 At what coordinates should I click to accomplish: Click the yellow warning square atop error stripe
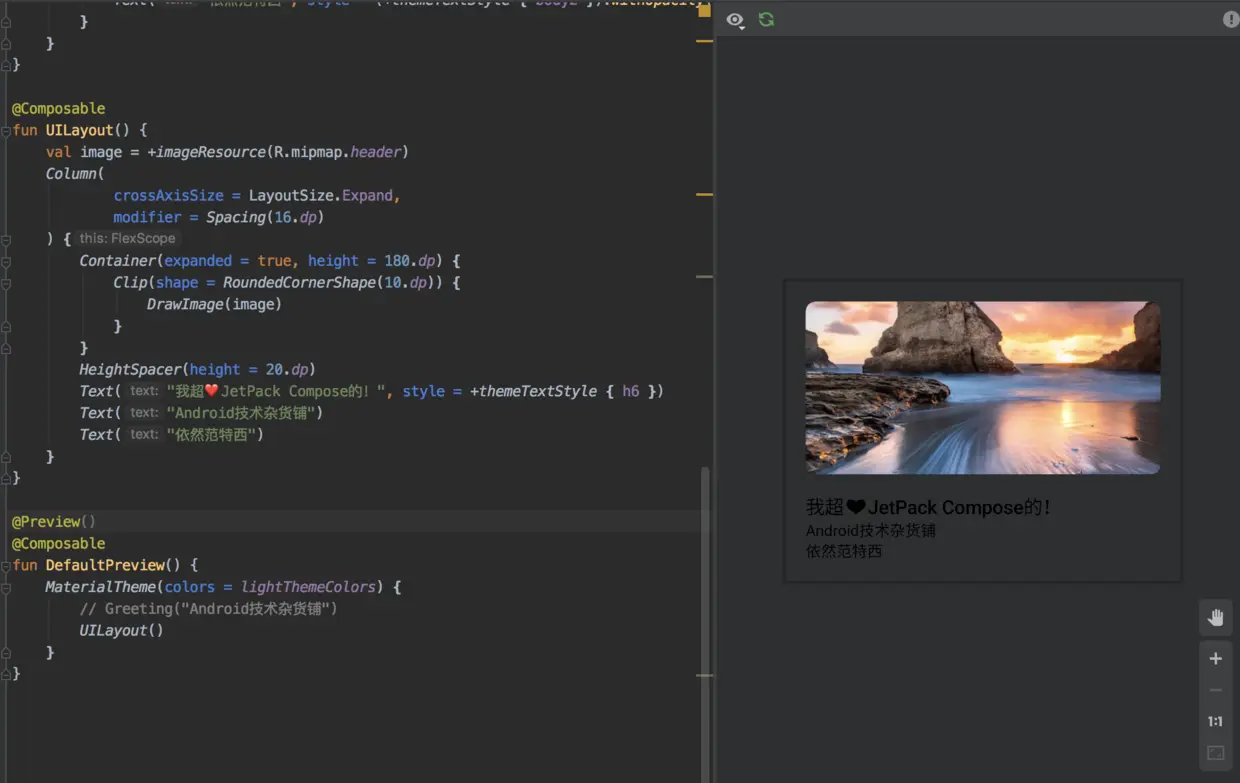(704, 10)
